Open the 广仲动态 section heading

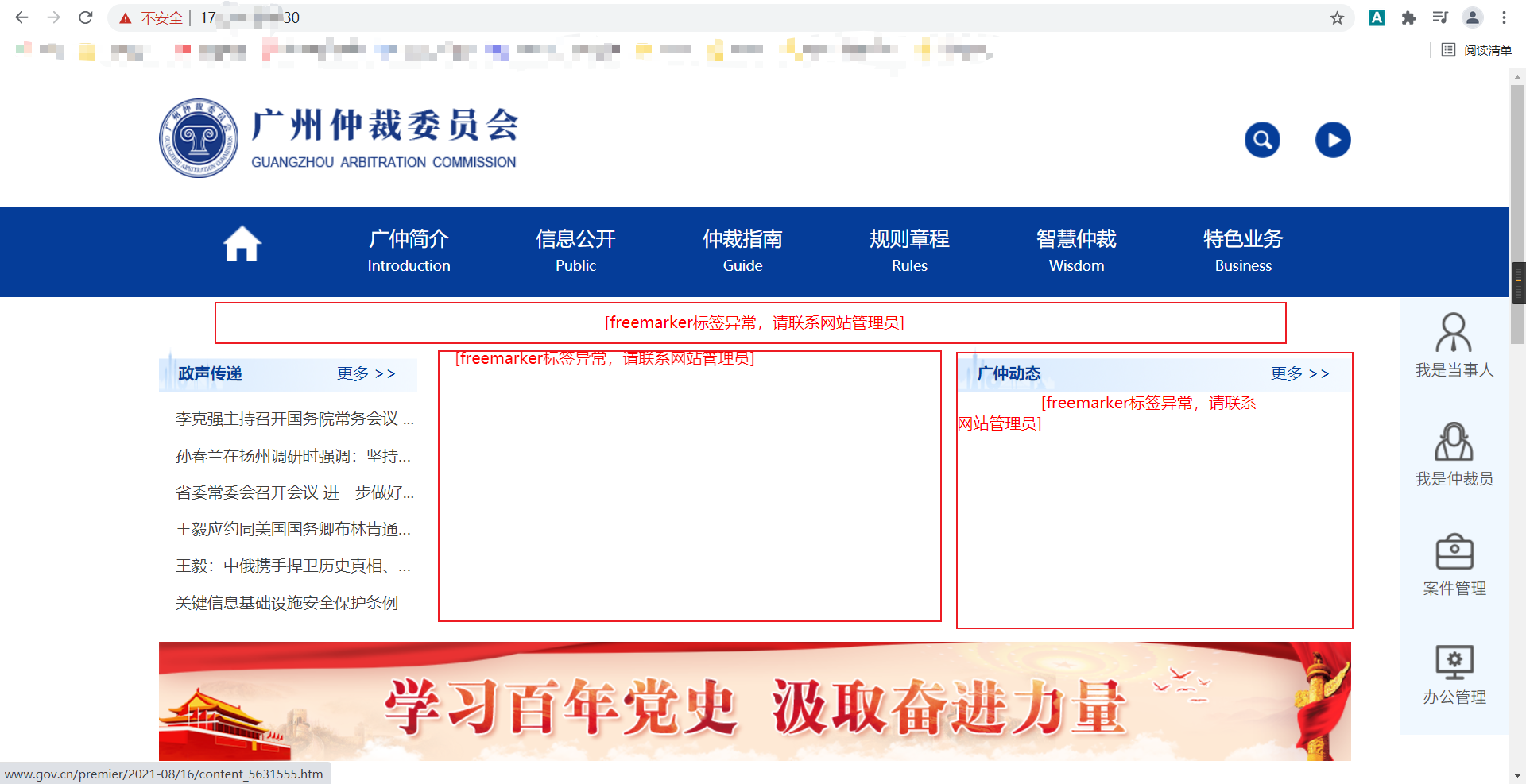coord(1009,373)
